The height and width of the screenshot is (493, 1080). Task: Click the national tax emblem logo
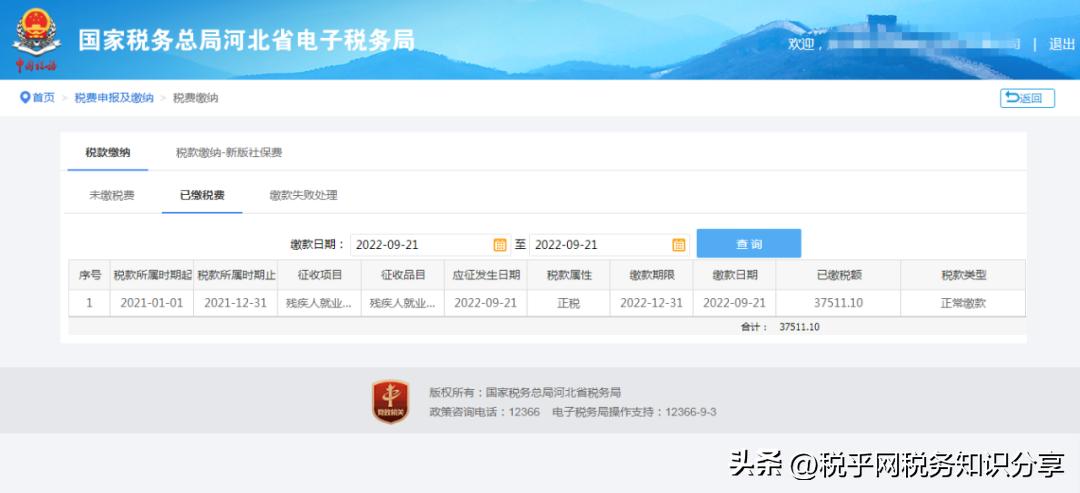(x=36, y=39)
